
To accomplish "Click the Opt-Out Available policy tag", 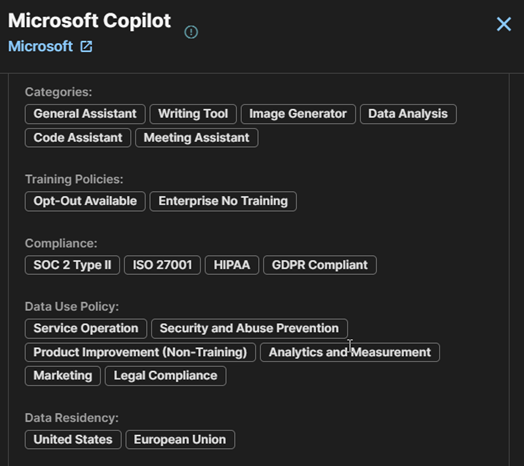I will (x=85, y=201).
